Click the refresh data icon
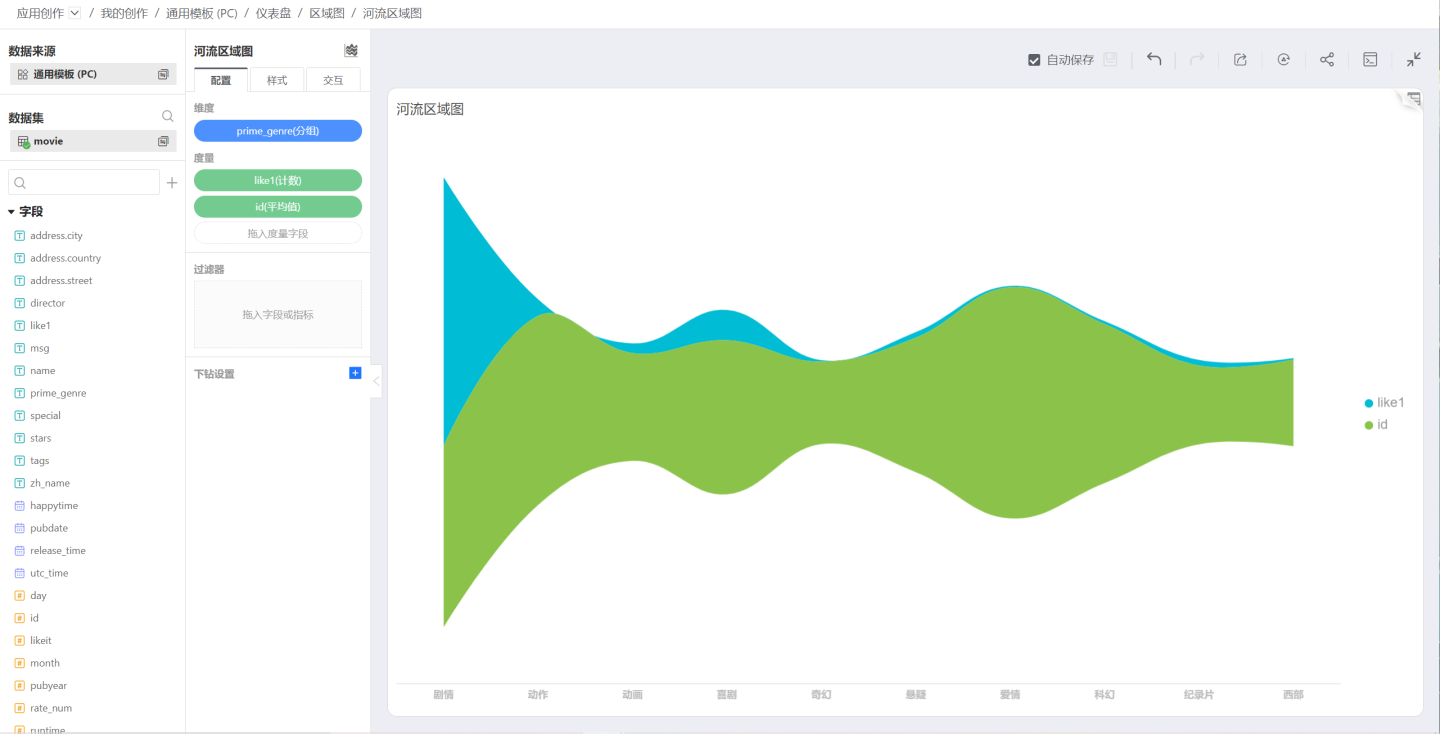1440x734 pixels. point(1284,59)
